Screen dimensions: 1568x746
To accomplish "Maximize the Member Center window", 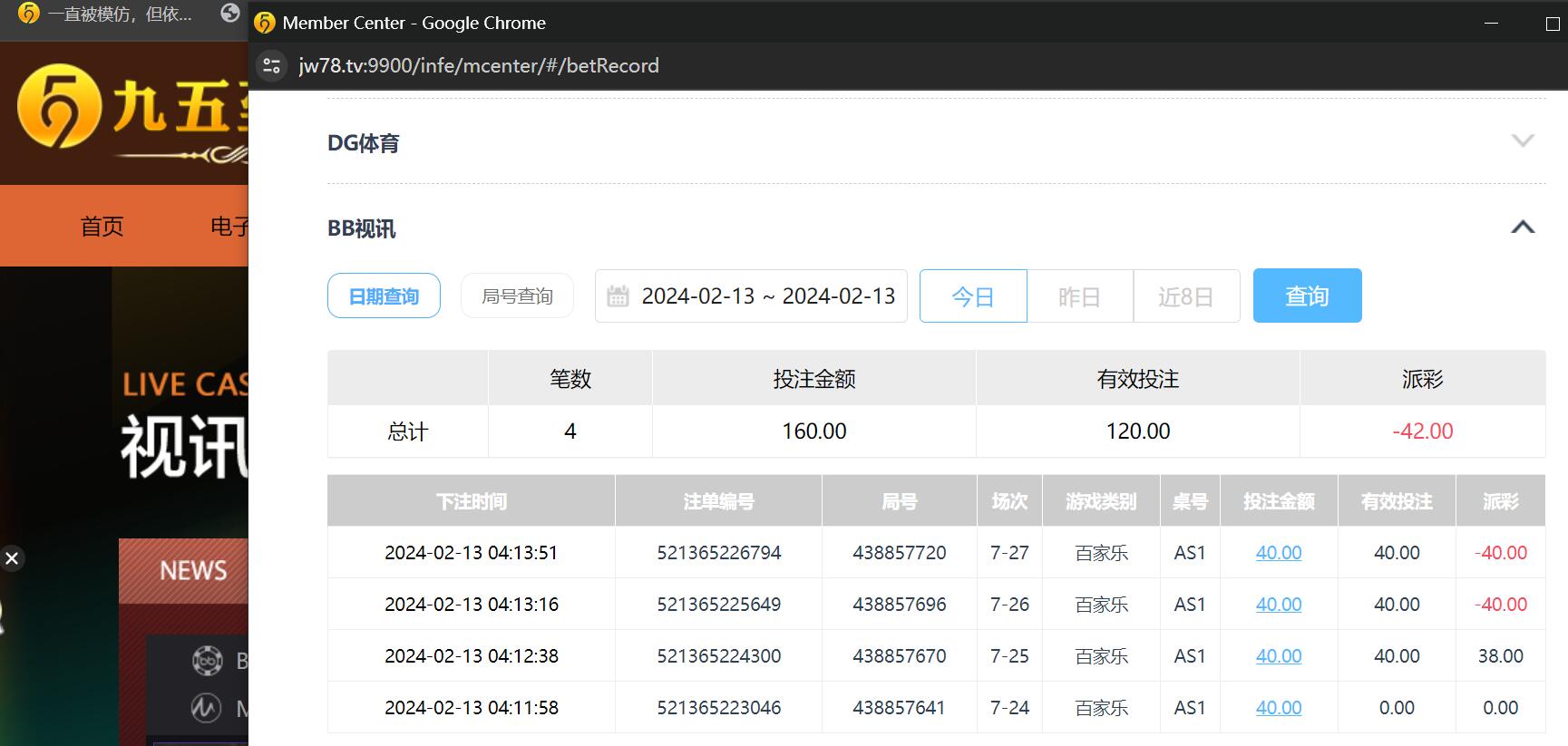I will tap(1553, 24).
